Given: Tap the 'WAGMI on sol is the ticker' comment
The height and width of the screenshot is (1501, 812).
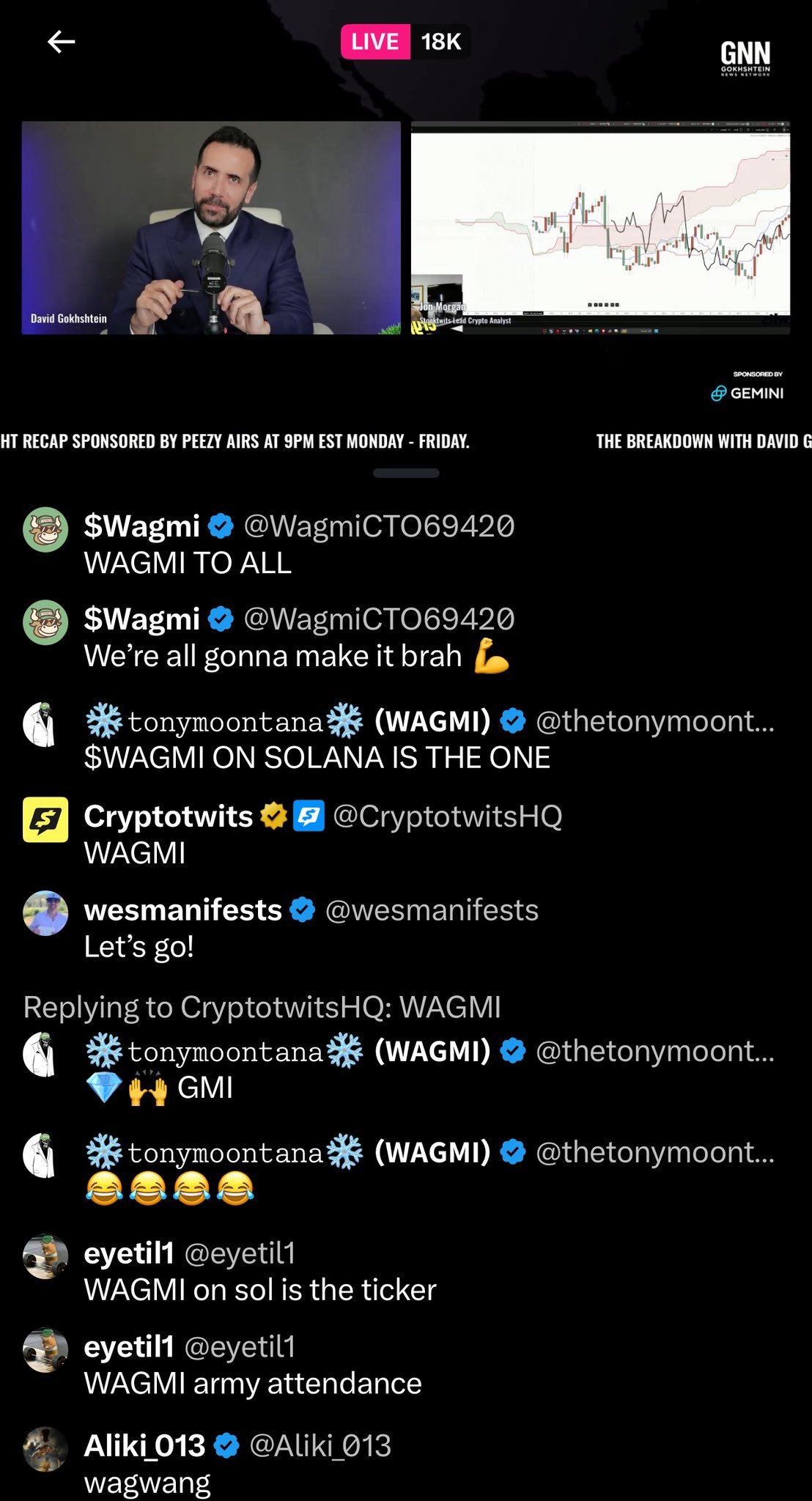Looking at the screenshot, I should 260,1290.
